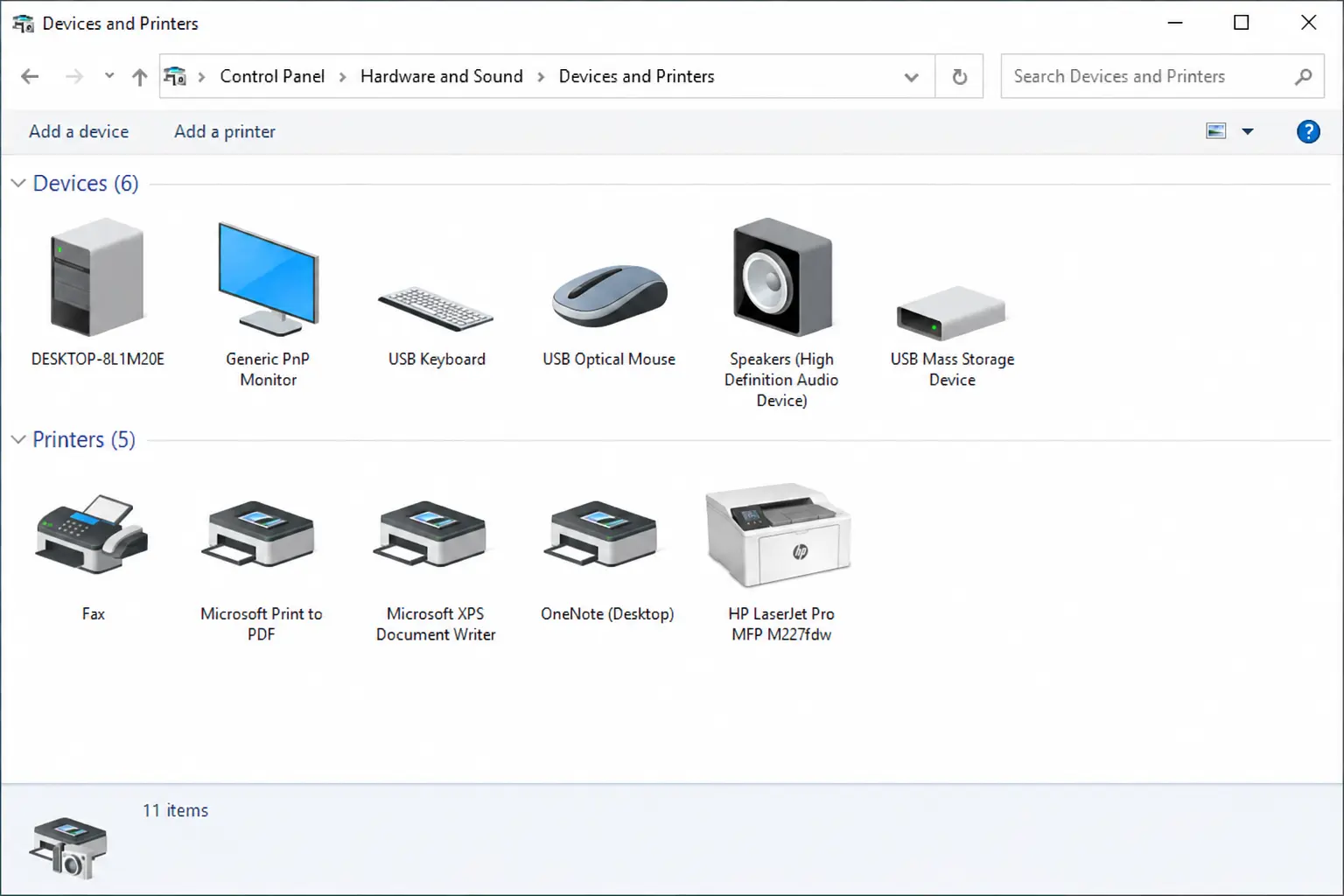Image resolution: width=1344 pixels, height=896 pixels.
Task: Click the OneNote (Desktop) label
Action: (x=607, y=613)
